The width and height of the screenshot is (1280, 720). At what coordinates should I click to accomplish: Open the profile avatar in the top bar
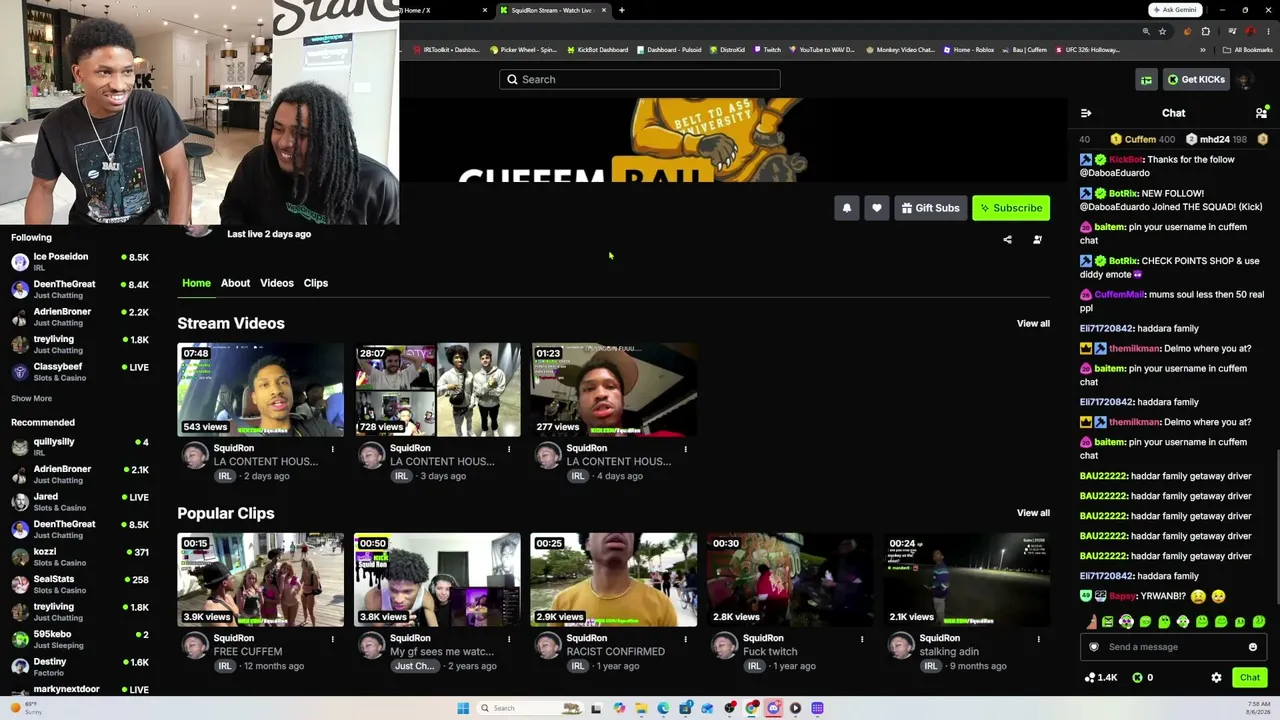pyautogui.click(x=1245, y=80)
